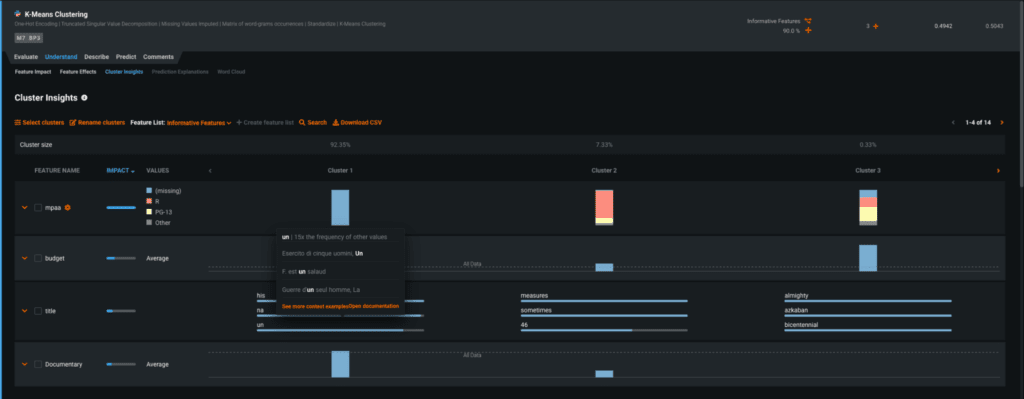
Task: Click the word 'measures' in Cluster 2
Action: click(534, 295)
